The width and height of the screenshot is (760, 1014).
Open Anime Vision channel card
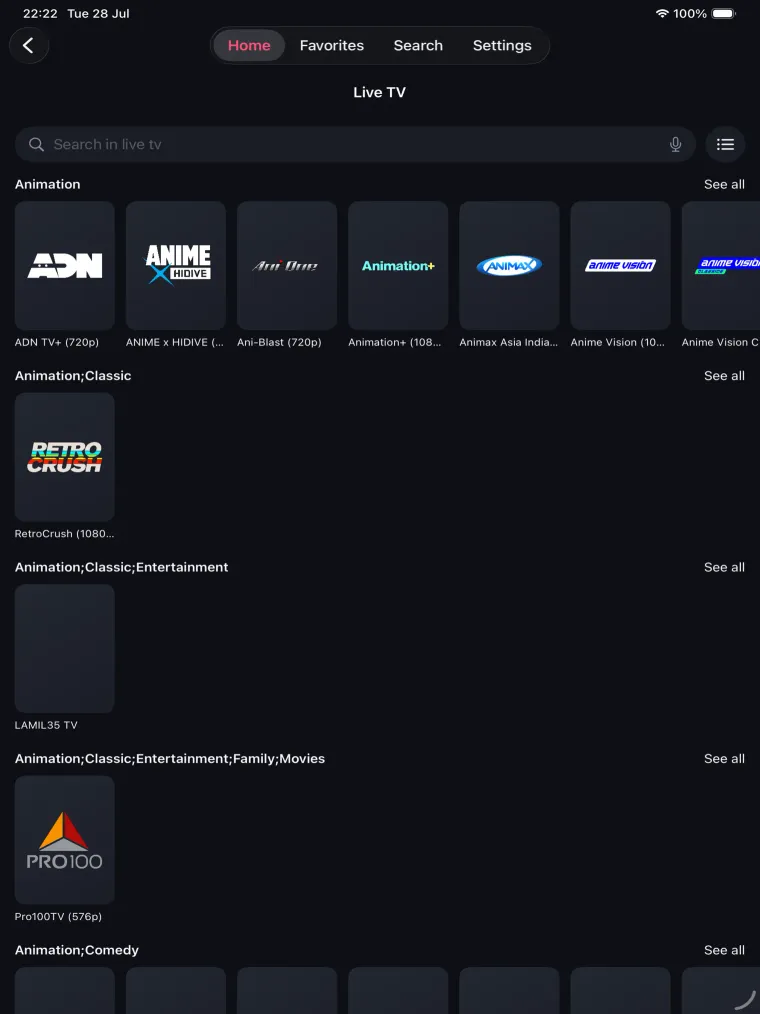click(621, 266)
